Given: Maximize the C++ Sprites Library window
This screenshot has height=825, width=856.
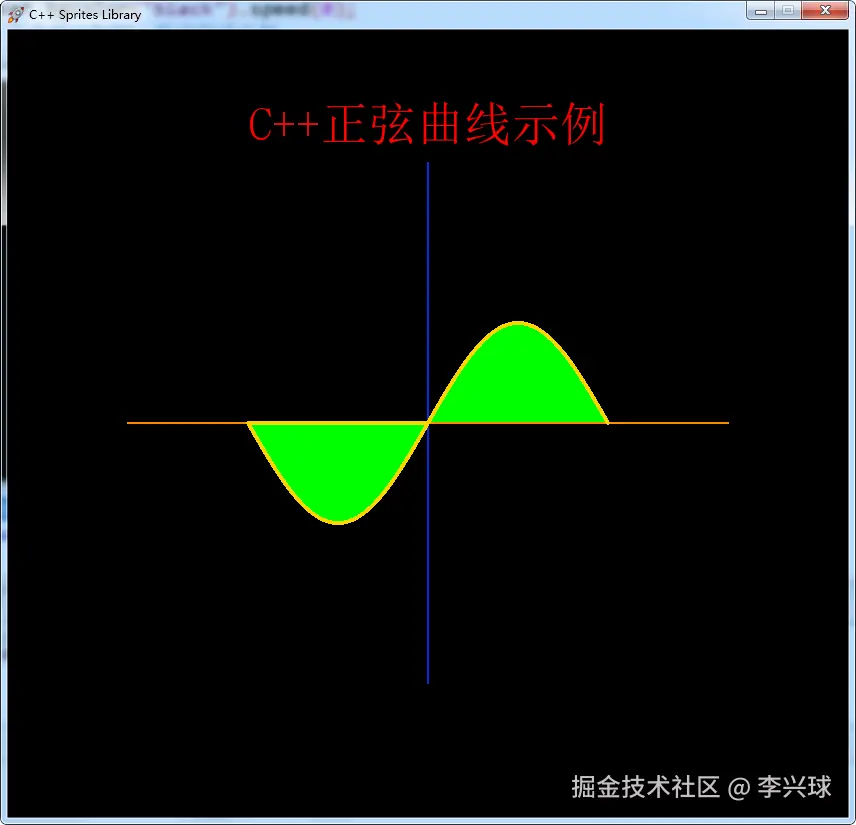Looking at the screenshot, I should [788, 11].
